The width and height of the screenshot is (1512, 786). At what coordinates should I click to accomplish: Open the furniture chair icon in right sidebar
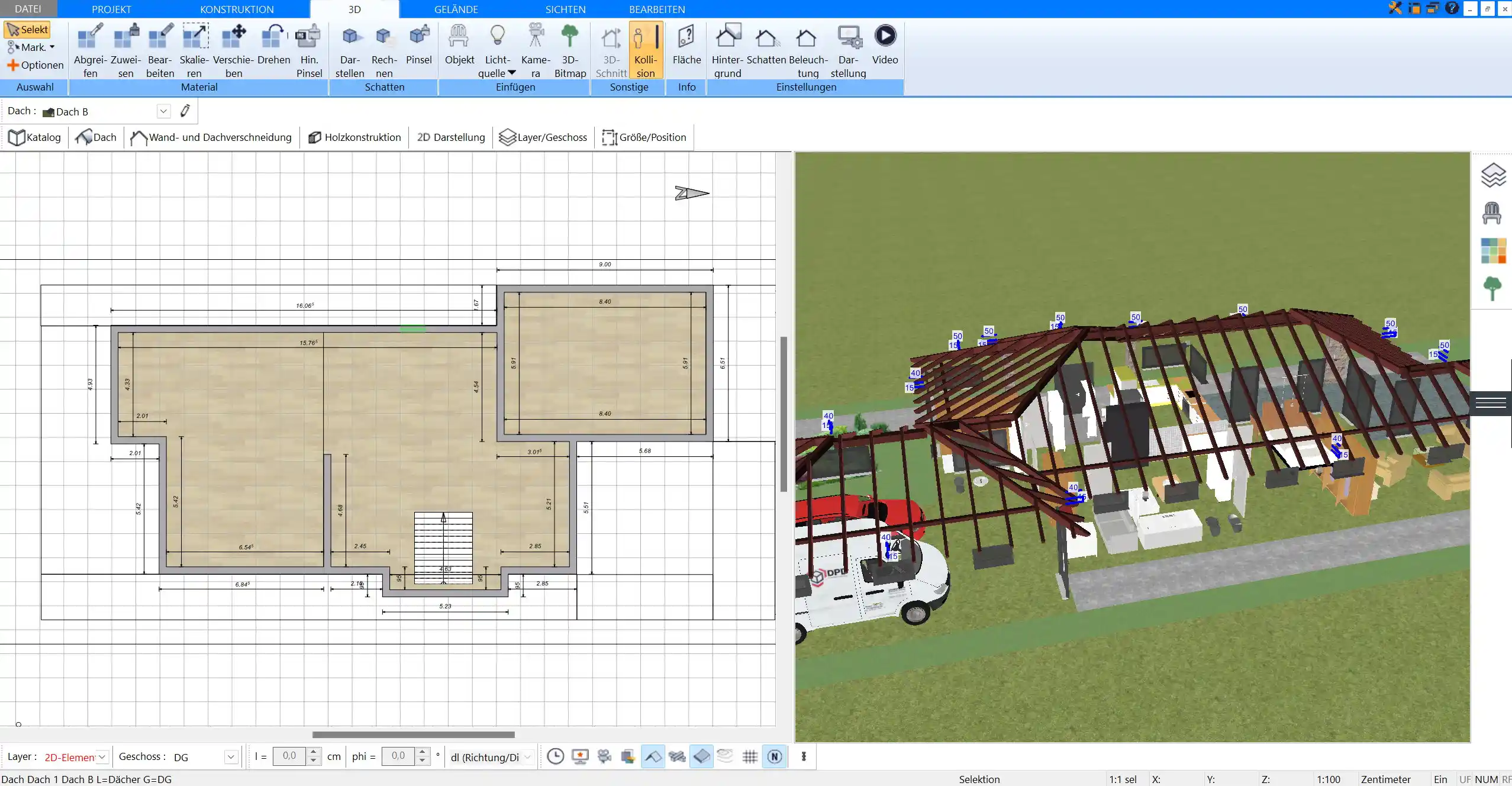pos(1492,213)
